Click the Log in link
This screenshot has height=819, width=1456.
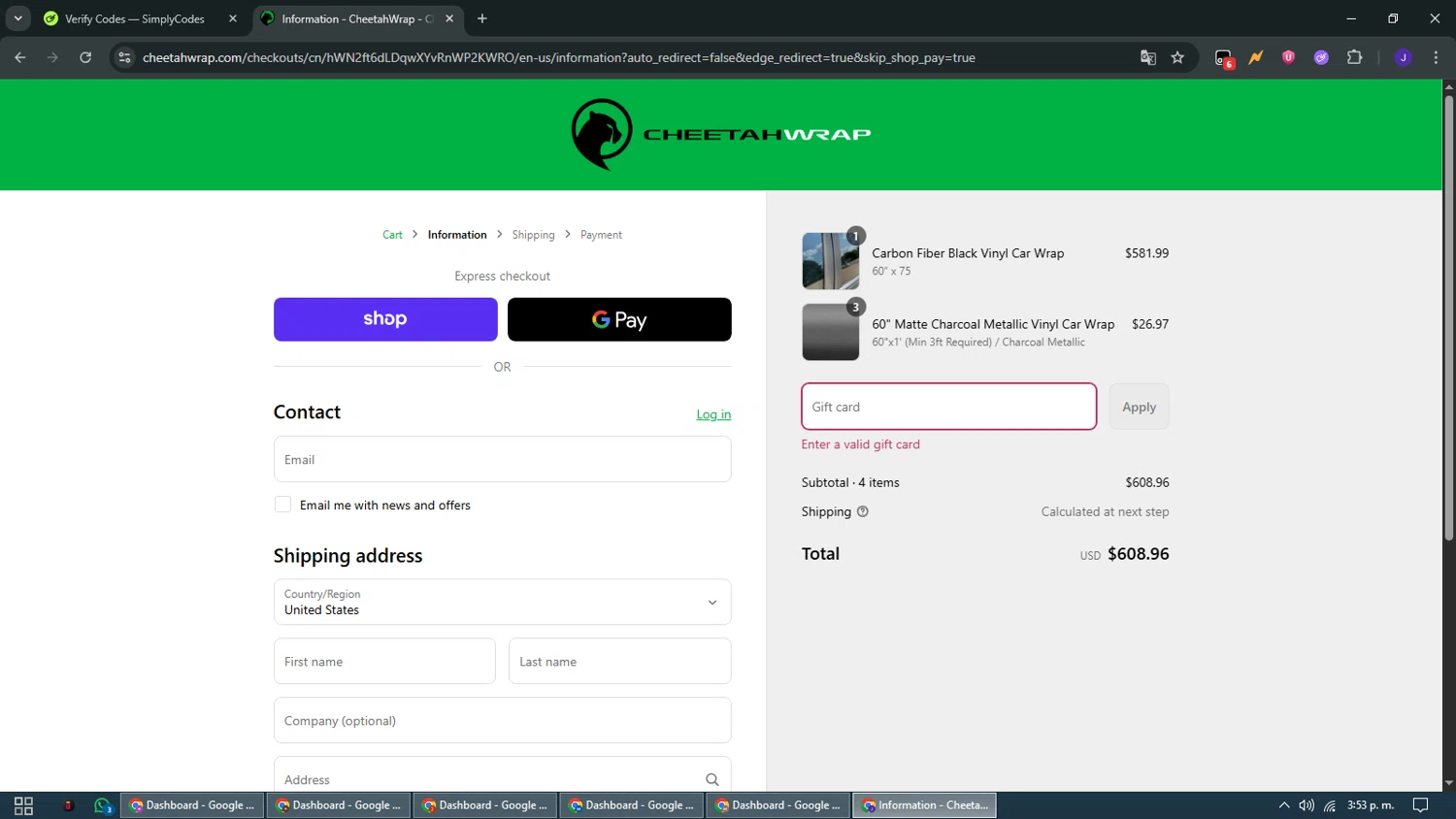click(713, 414)
